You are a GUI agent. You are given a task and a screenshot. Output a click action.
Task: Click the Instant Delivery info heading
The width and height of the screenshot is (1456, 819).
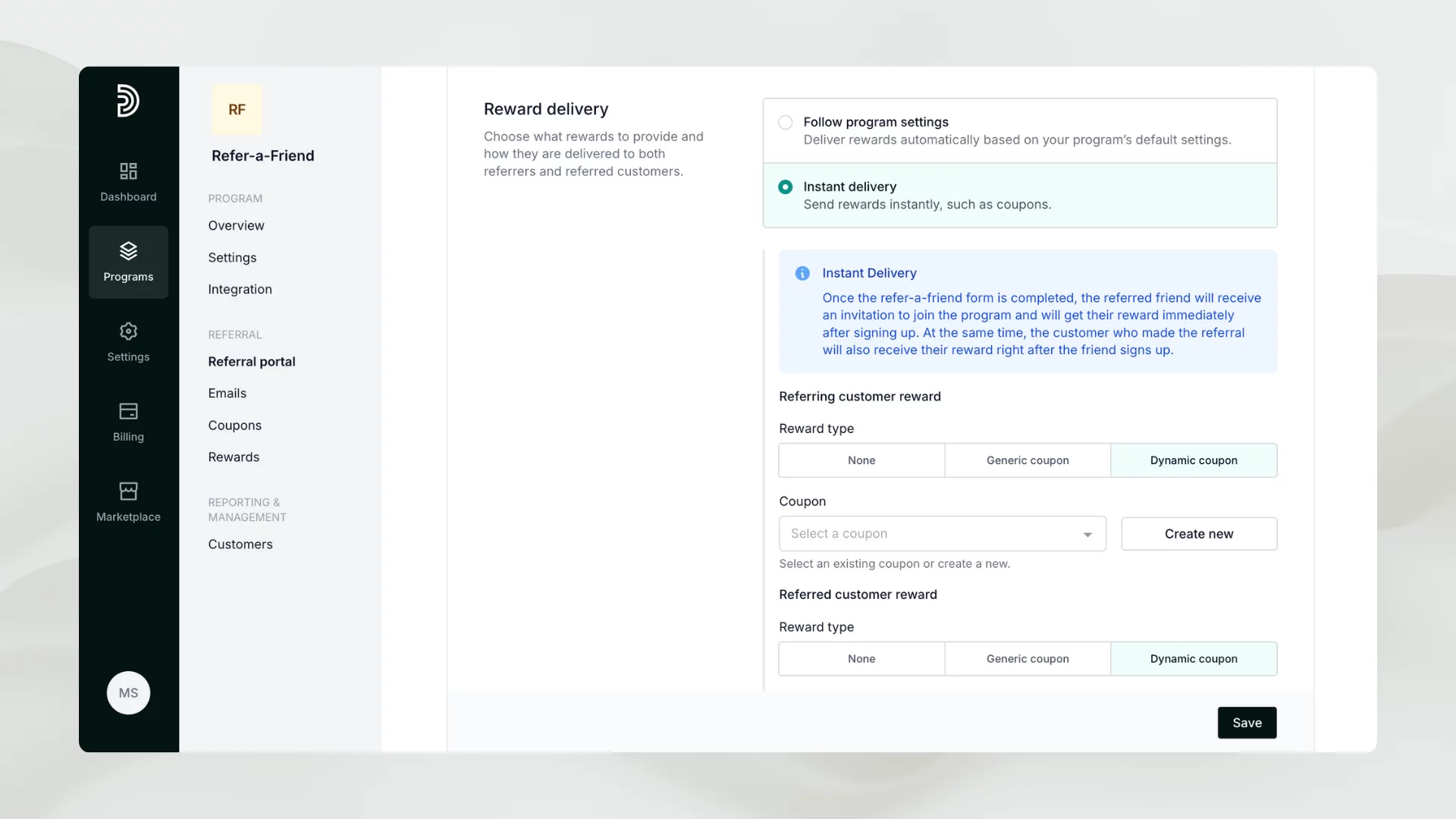869,273
